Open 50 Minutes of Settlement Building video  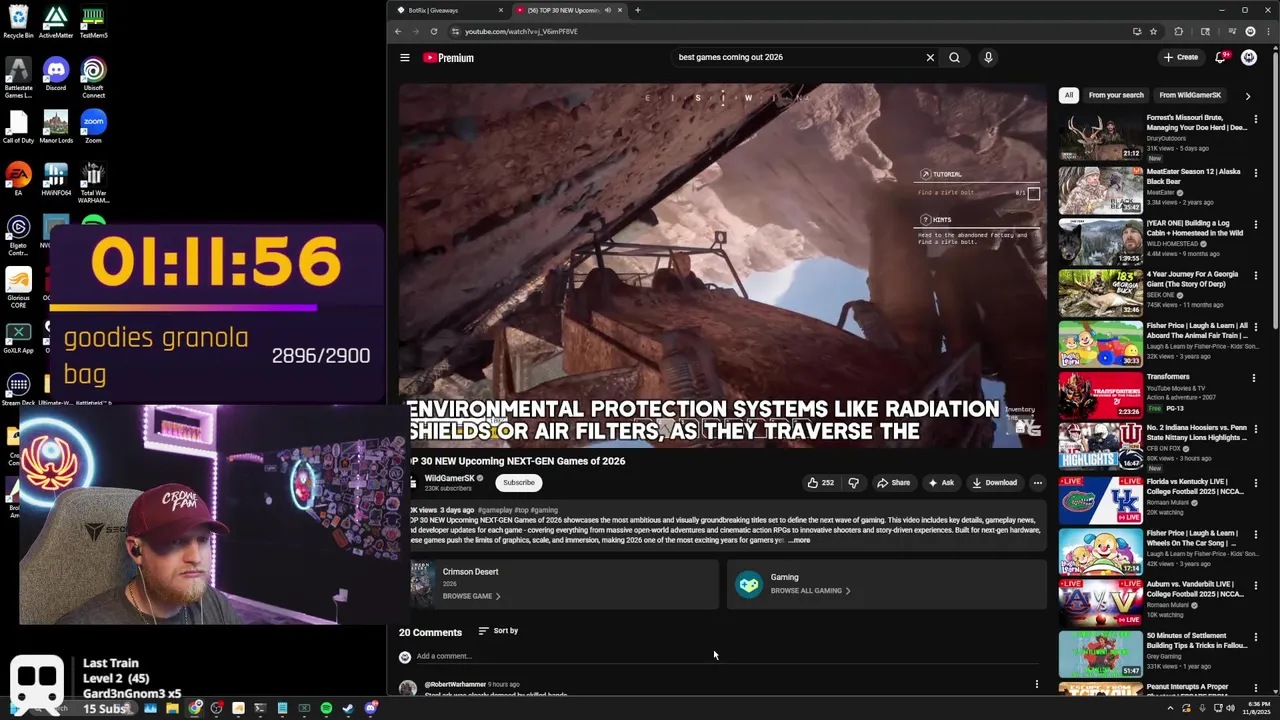coord(1195,641)
